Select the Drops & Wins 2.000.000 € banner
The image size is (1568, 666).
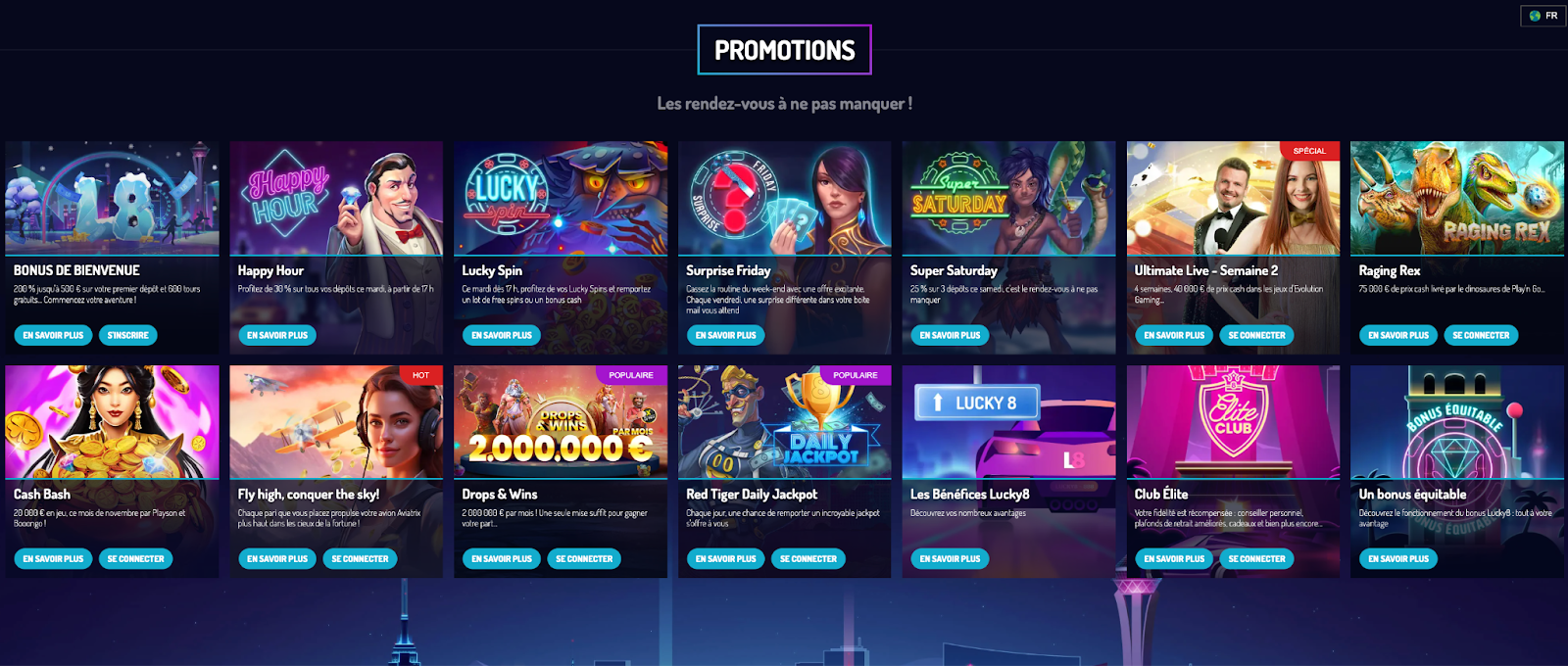pos(561,422)
